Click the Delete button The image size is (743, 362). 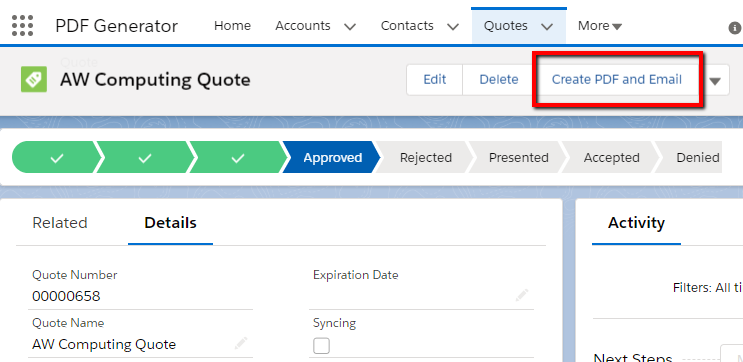click(498, 80)
